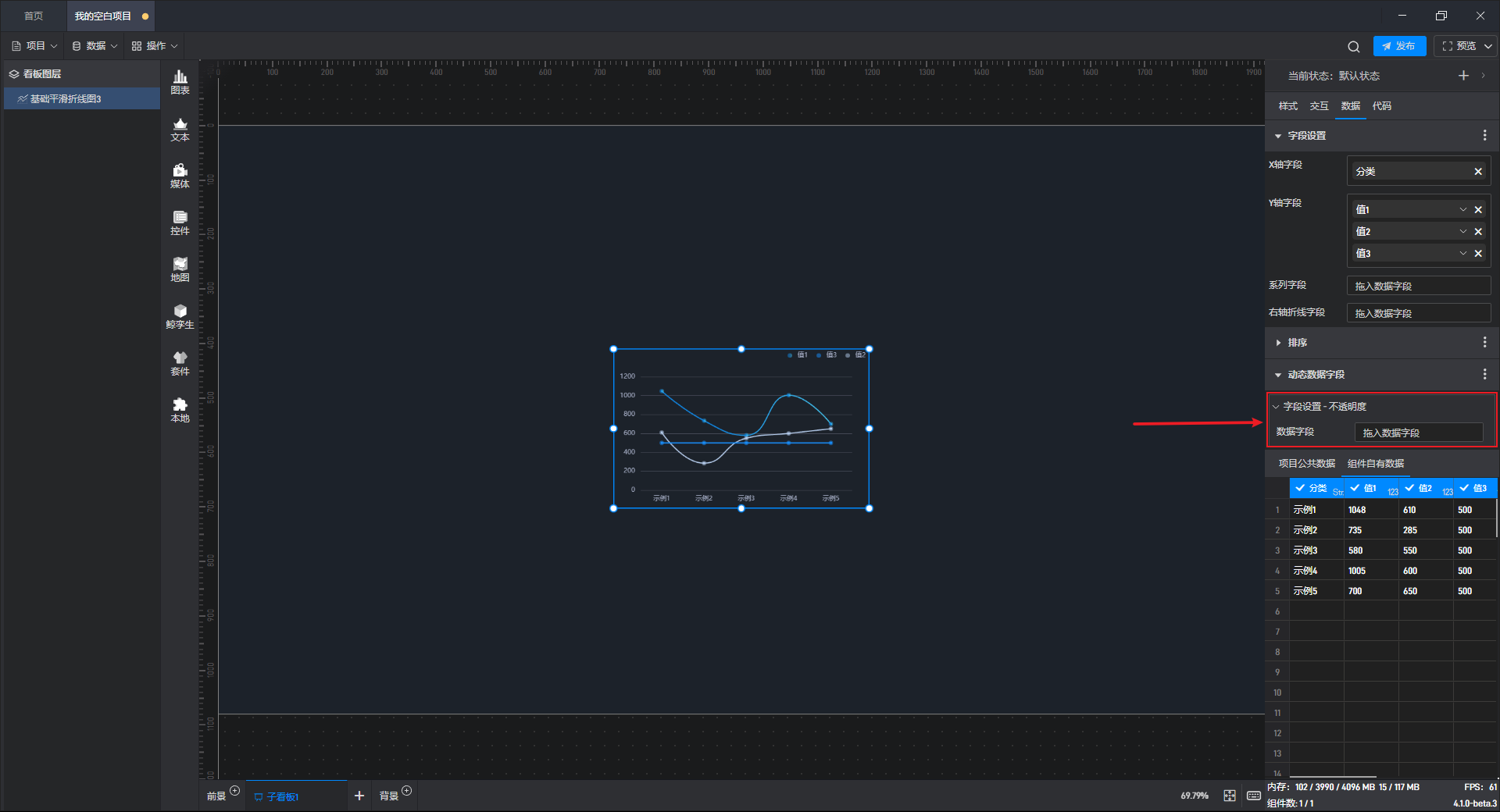Image resolution: width=1500 pixels, height=812 pixels.
Task: Toggle the 值2 column checkbox
Action: 1409,488
